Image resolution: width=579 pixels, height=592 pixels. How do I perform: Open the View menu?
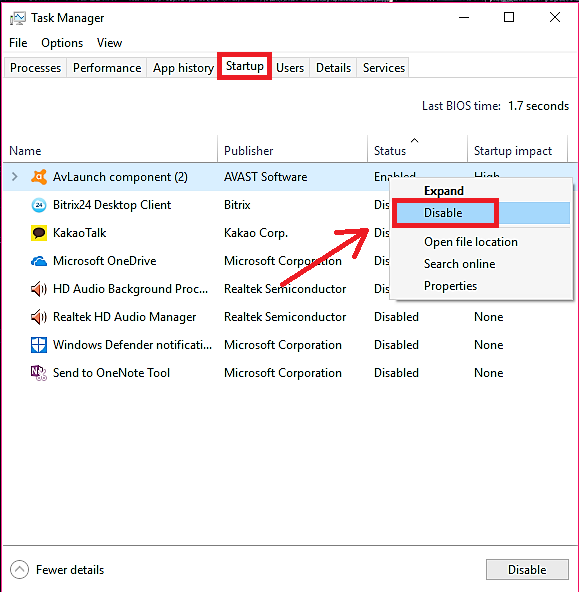point(109,43)
